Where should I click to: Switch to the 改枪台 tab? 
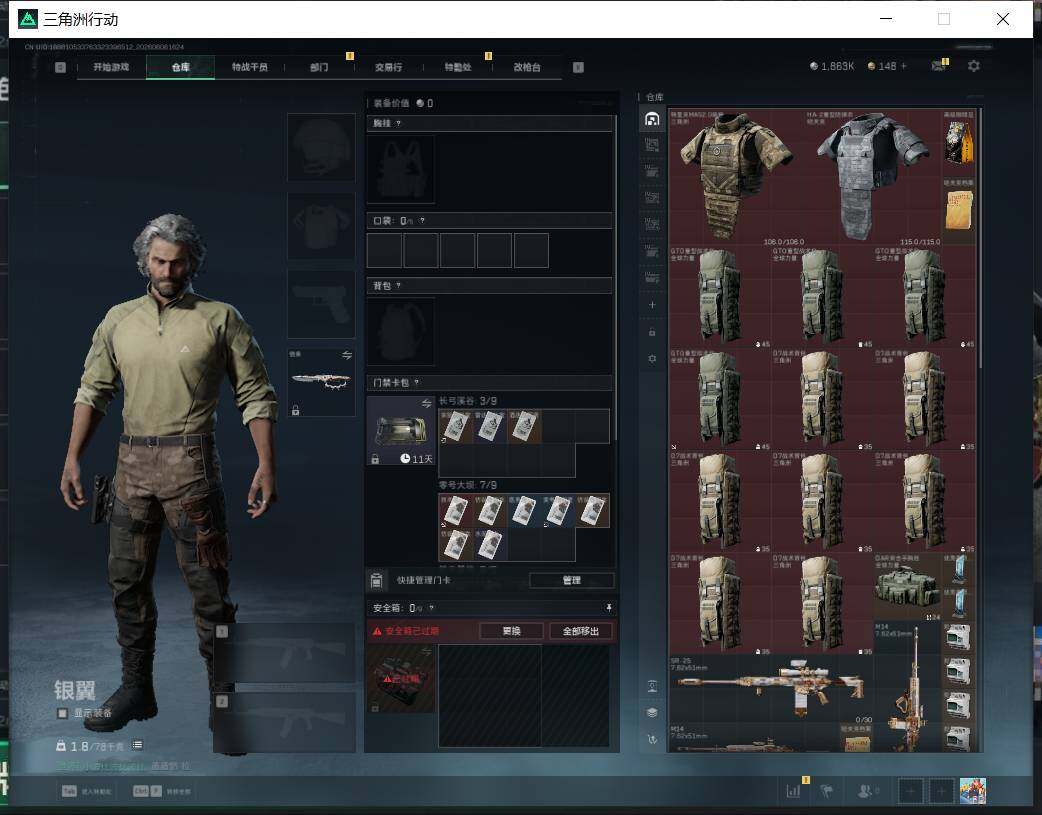(x=527, y=67)
